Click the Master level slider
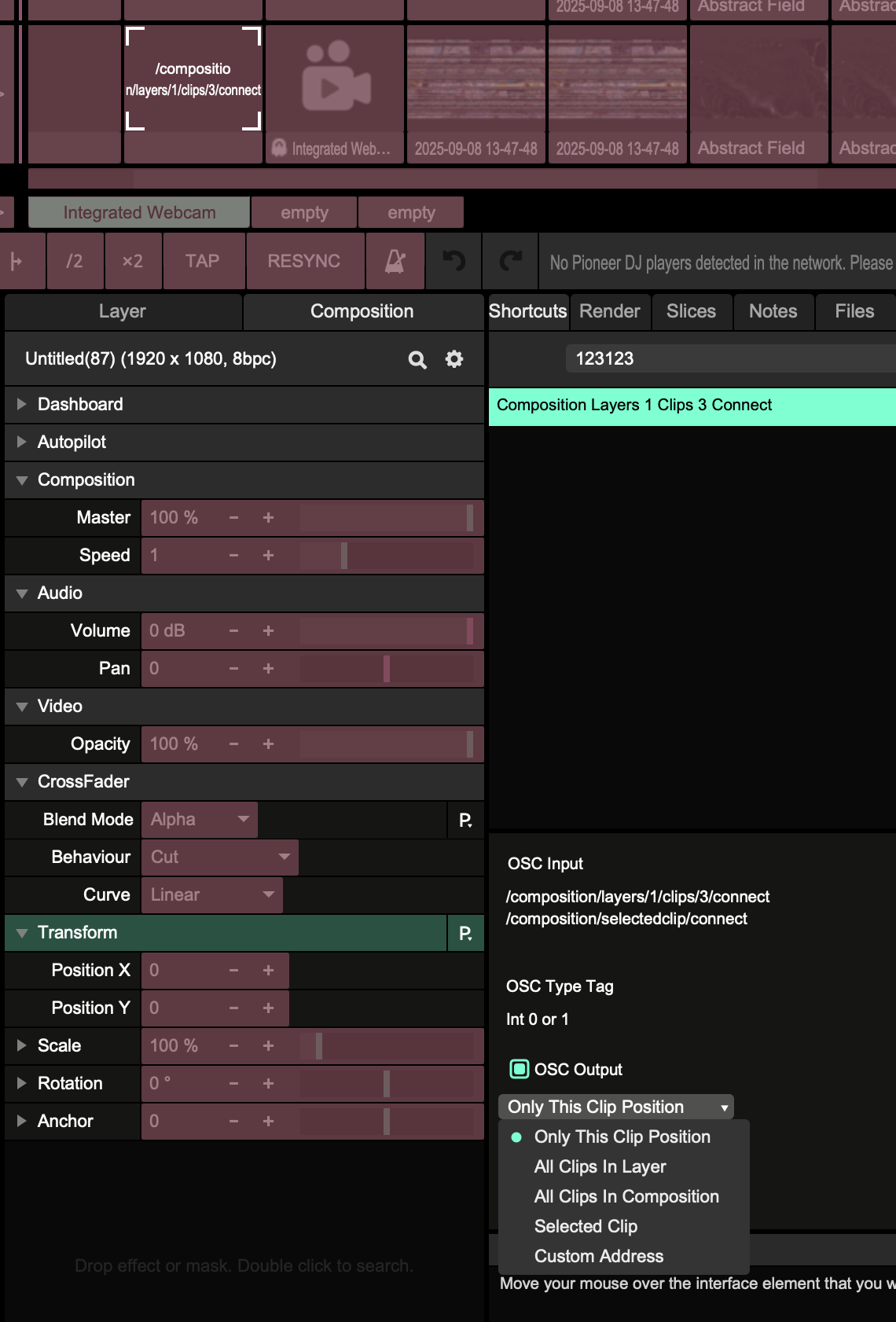 (x=386, y=518)
